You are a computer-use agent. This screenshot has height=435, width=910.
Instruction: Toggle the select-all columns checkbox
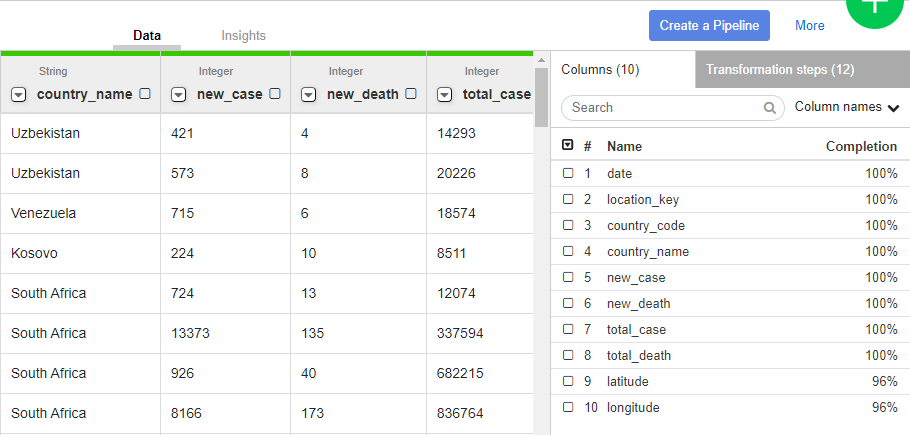coord(568,145)
